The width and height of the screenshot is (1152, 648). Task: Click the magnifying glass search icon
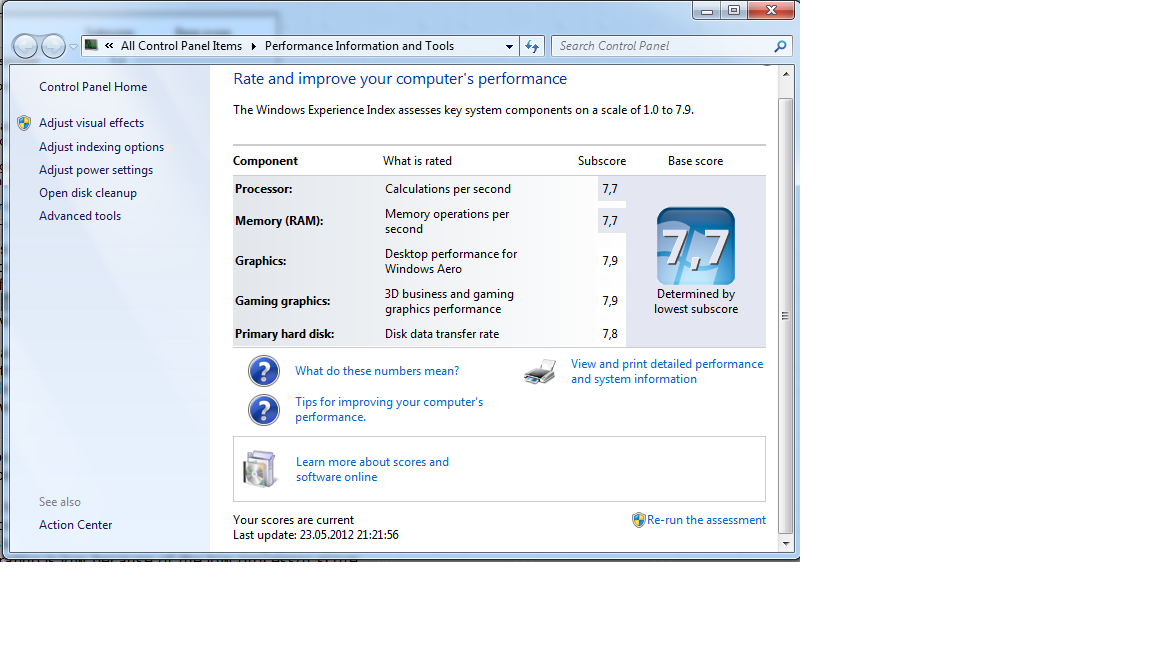pos(780,46)
